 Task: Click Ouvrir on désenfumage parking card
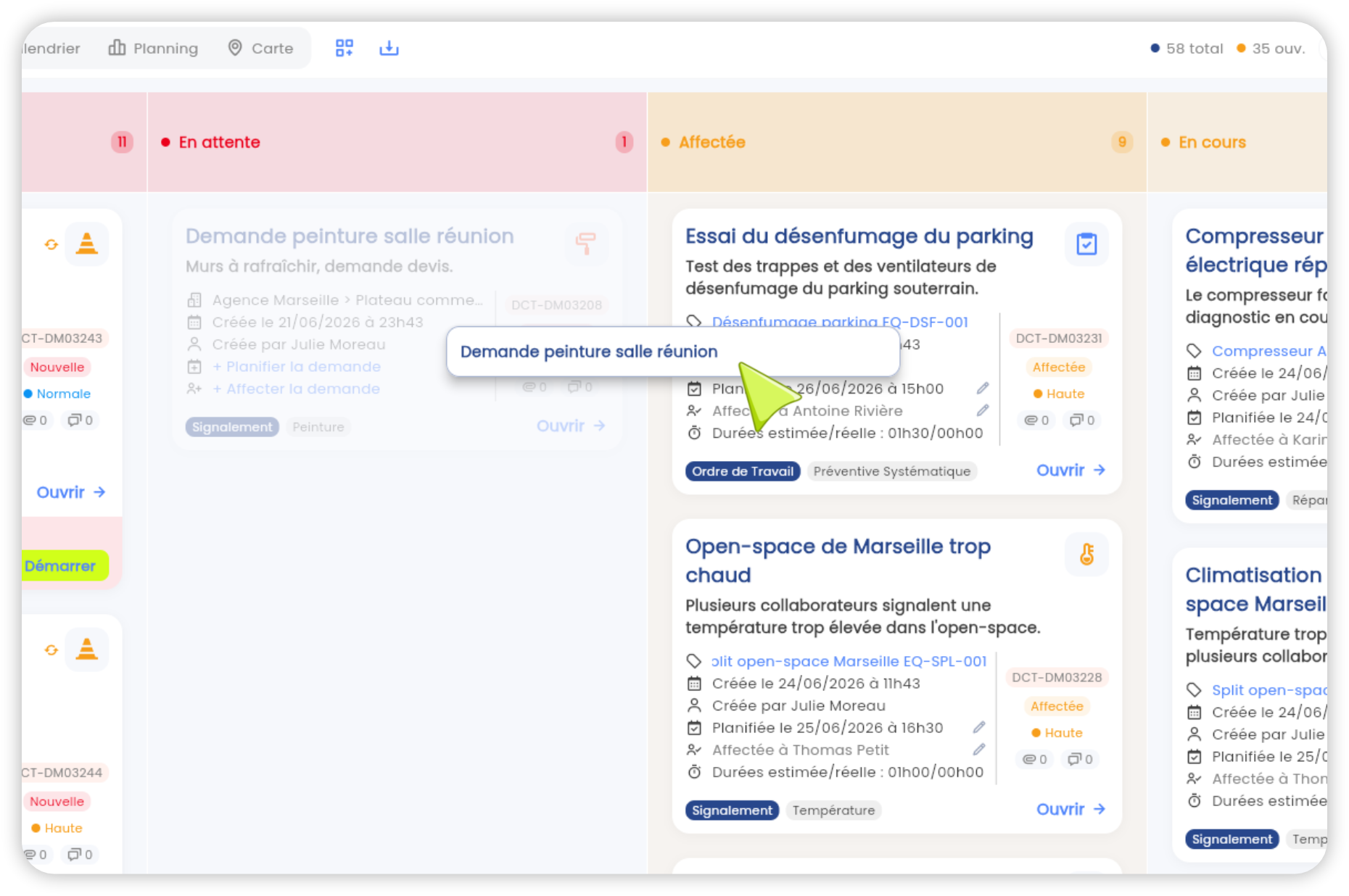[1070, 470]
